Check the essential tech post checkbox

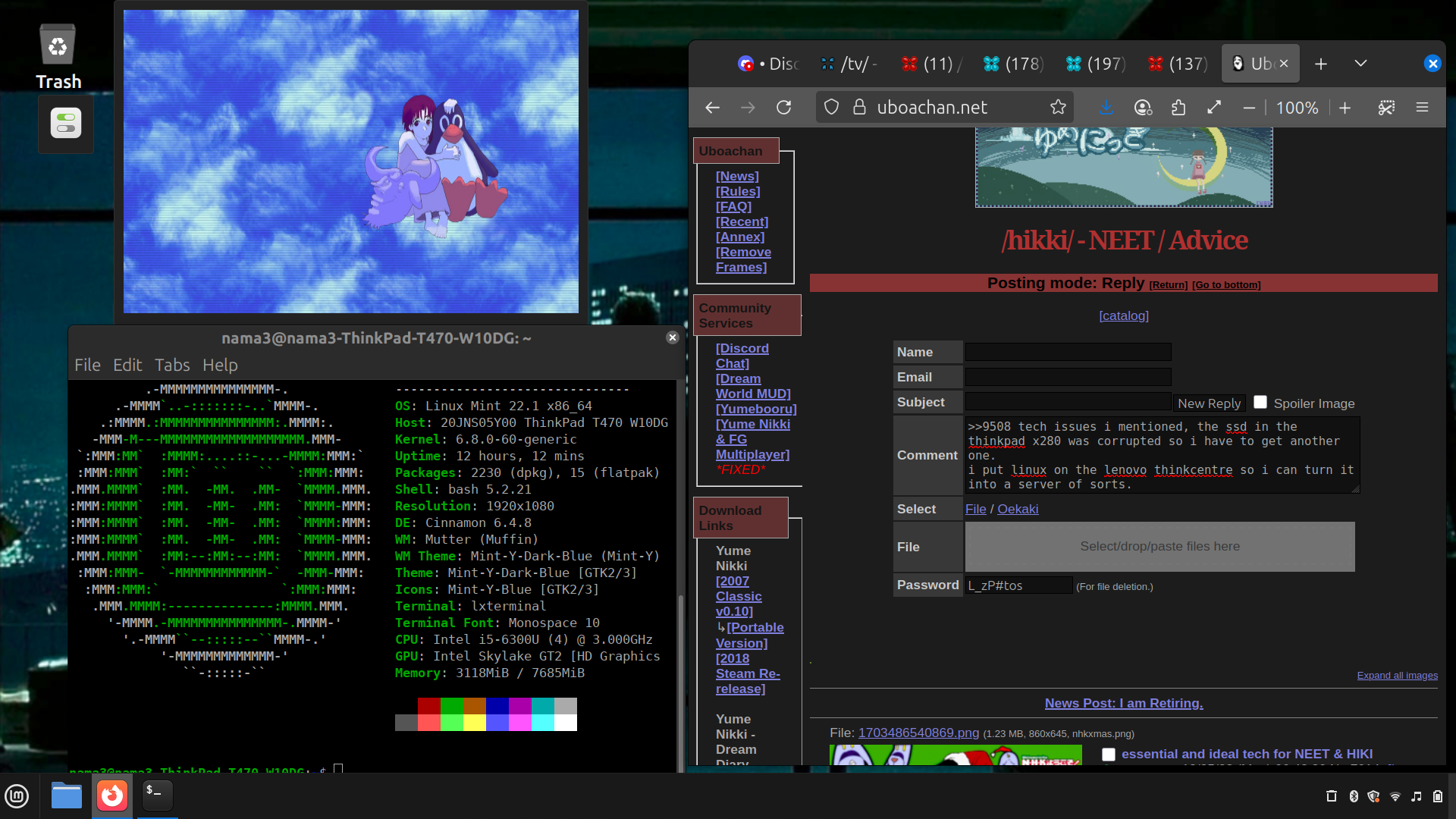[1109, 754]
